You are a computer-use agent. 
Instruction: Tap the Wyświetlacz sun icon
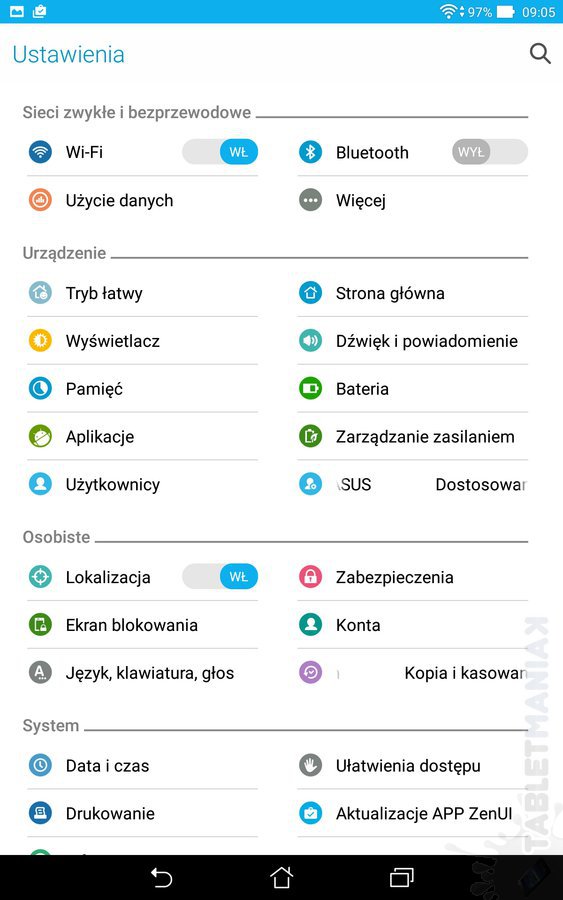[40, 341]
